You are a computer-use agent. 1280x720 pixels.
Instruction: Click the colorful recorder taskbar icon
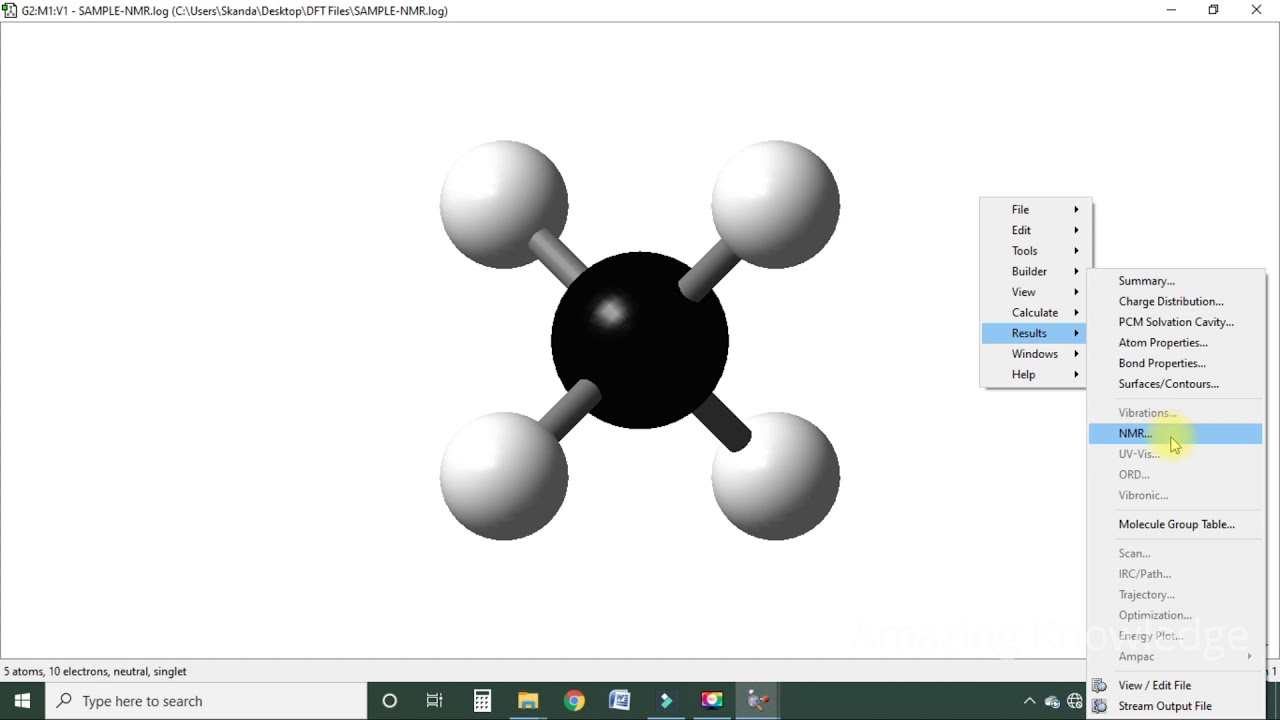(712, 701)
